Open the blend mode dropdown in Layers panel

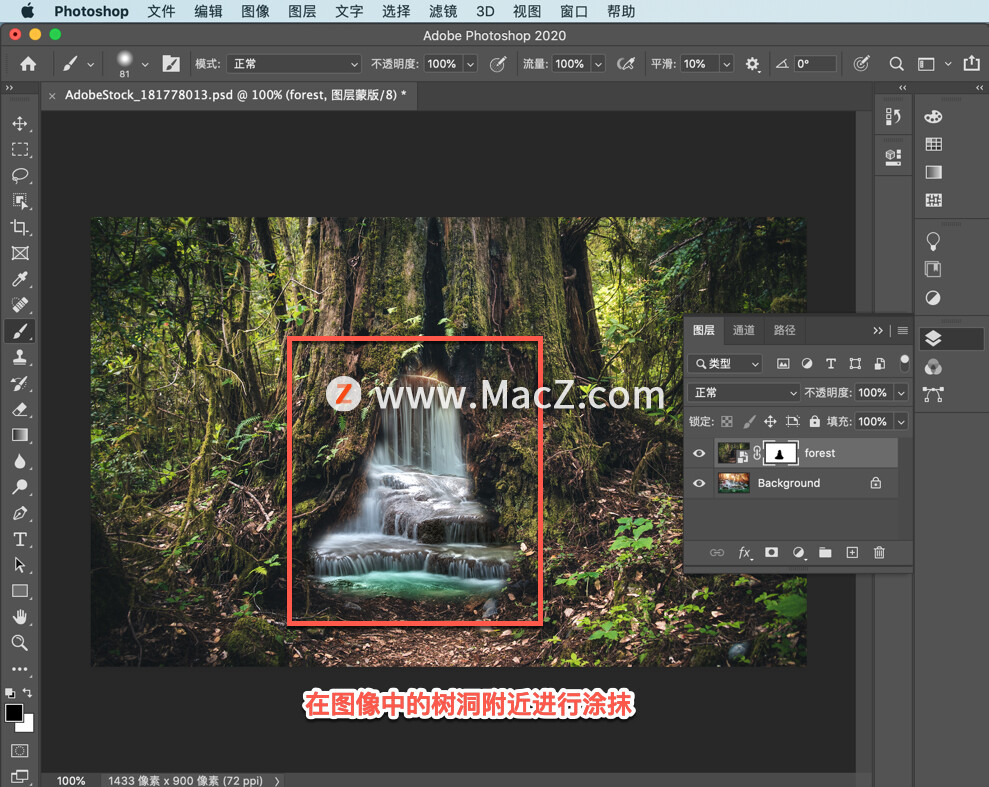742,392
